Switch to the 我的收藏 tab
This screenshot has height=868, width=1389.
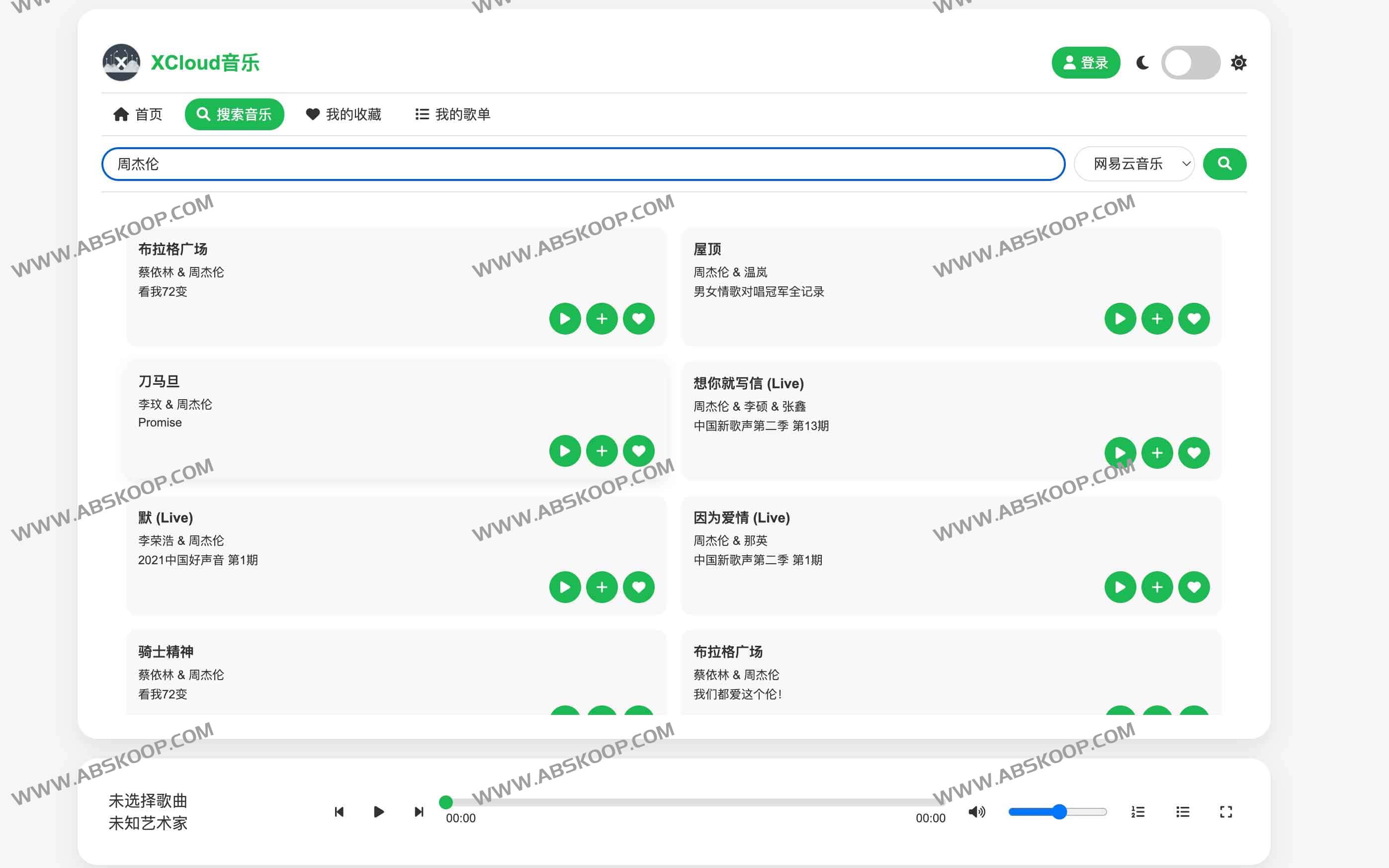pos(344,114)
